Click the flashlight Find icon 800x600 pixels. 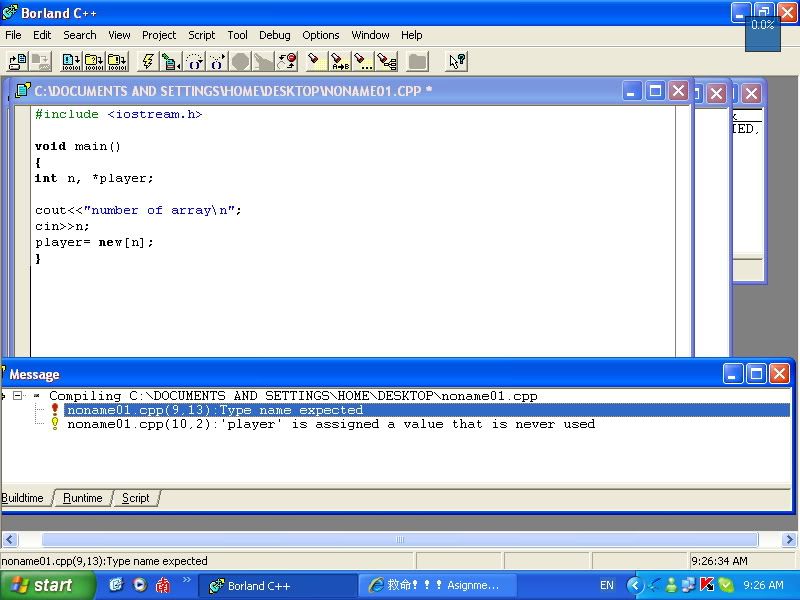coord(316,62)
